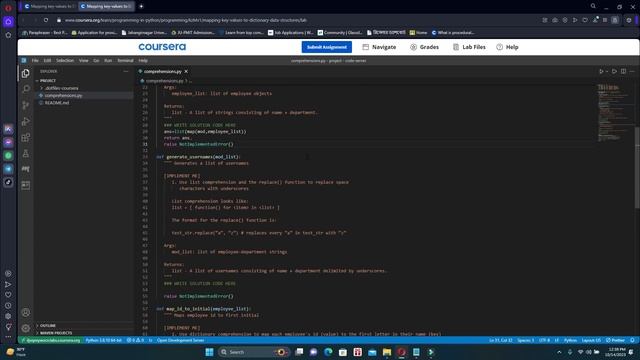Click Open Development Server in status bar
Screen dimensions: 640x360
click(180, 340)
